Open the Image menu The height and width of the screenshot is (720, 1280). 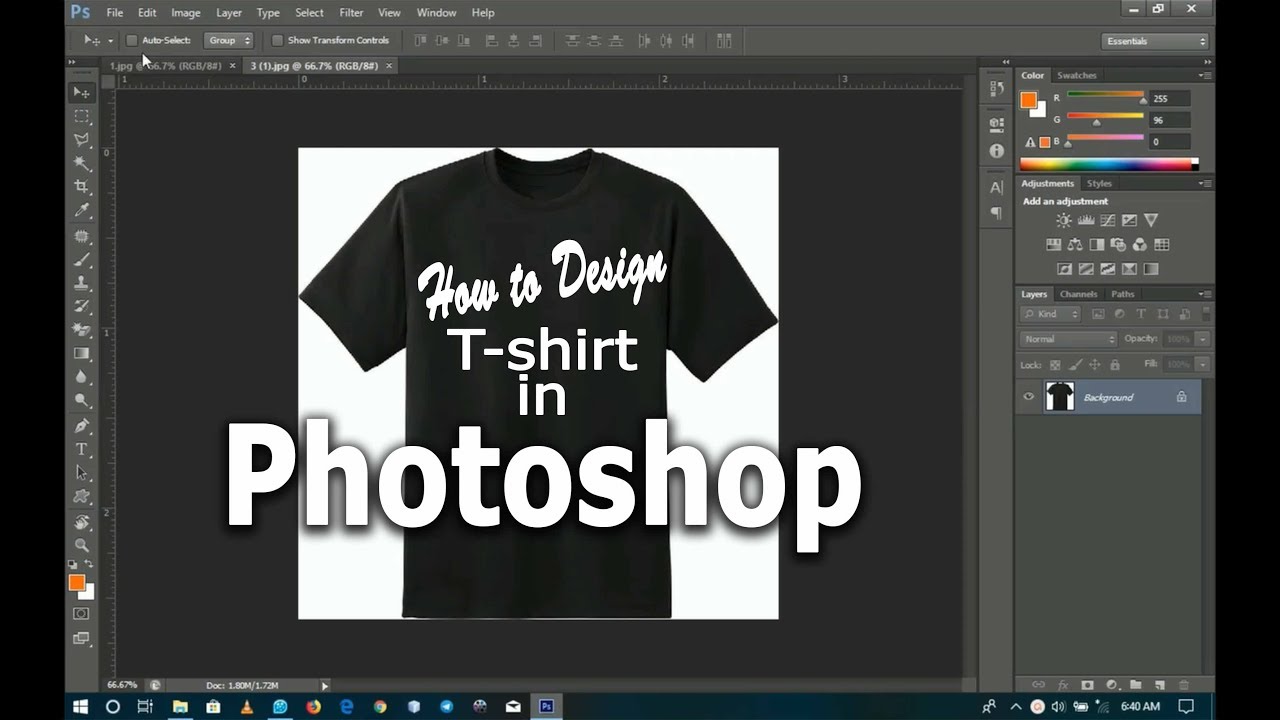click(186, 13)
